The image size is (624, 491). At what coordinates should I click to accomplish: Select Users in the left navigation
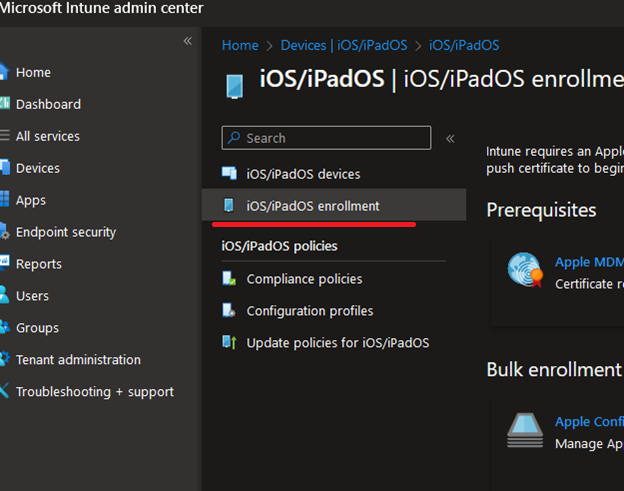33,296
